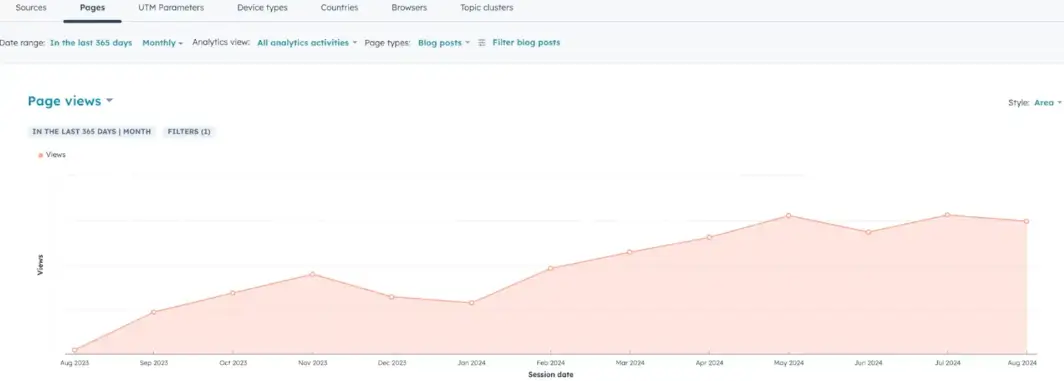Select the In the last 365 days date range
The width and height of the screenshot is (1064, 381).
click(91, 43)
